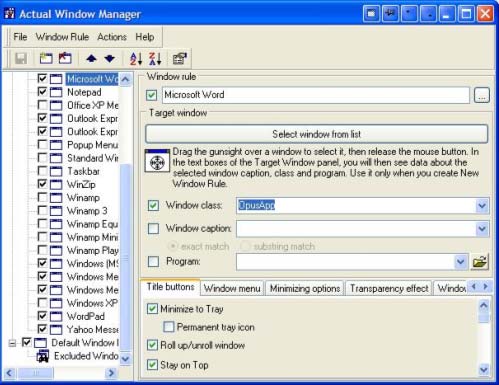Select the substring match radio button
Screen dimensions: 499x385
point(245,246)
